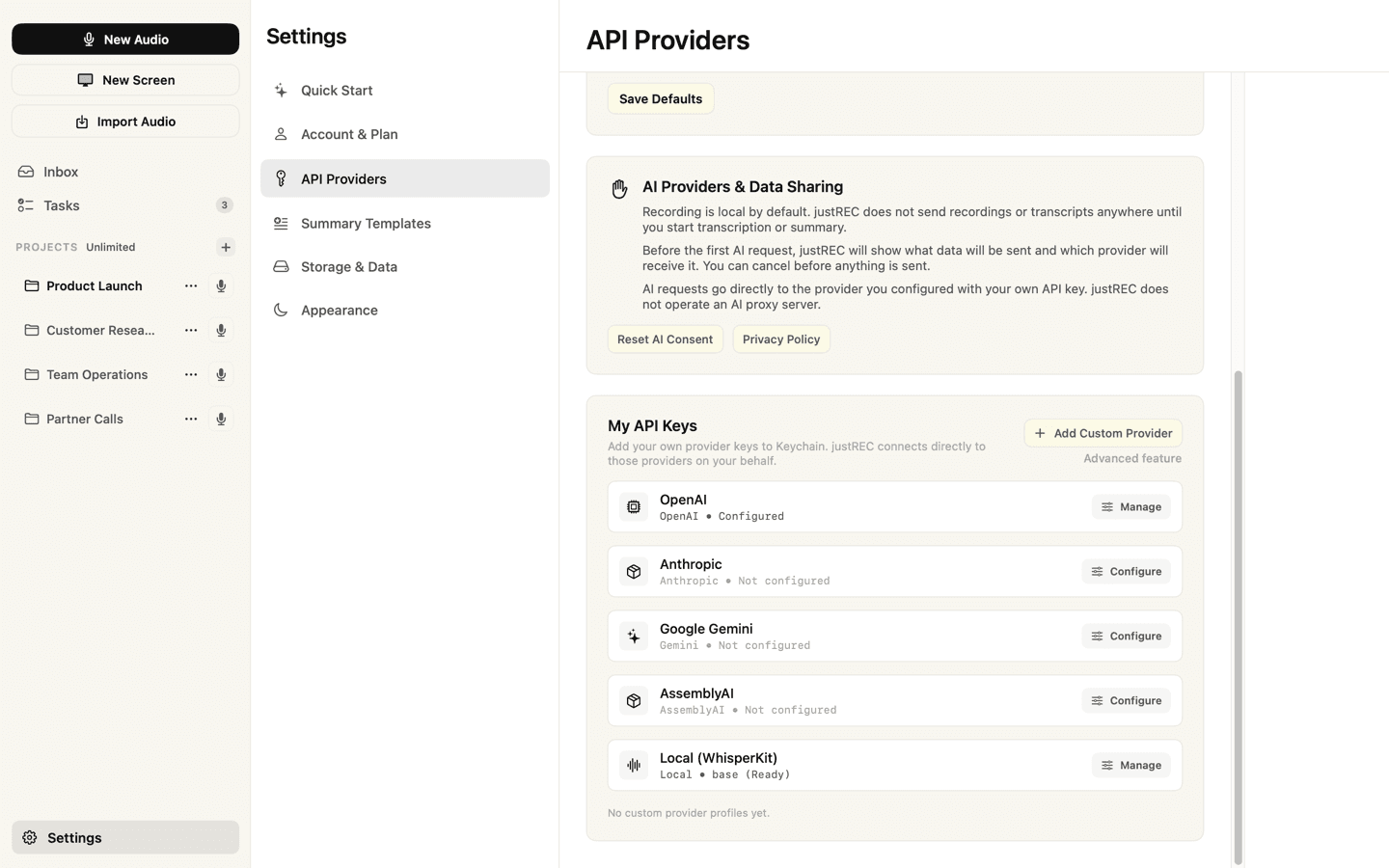
Task: Click the 'OpenAI • Configured' status text
Action: coord(722,516)
